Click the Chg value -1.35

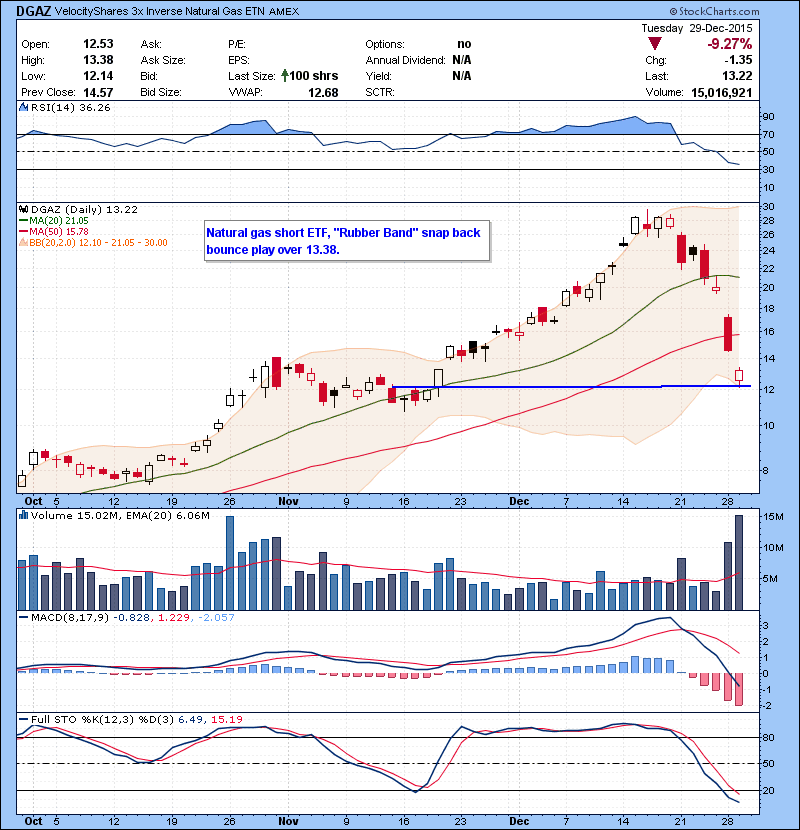(x=738, y=60)
